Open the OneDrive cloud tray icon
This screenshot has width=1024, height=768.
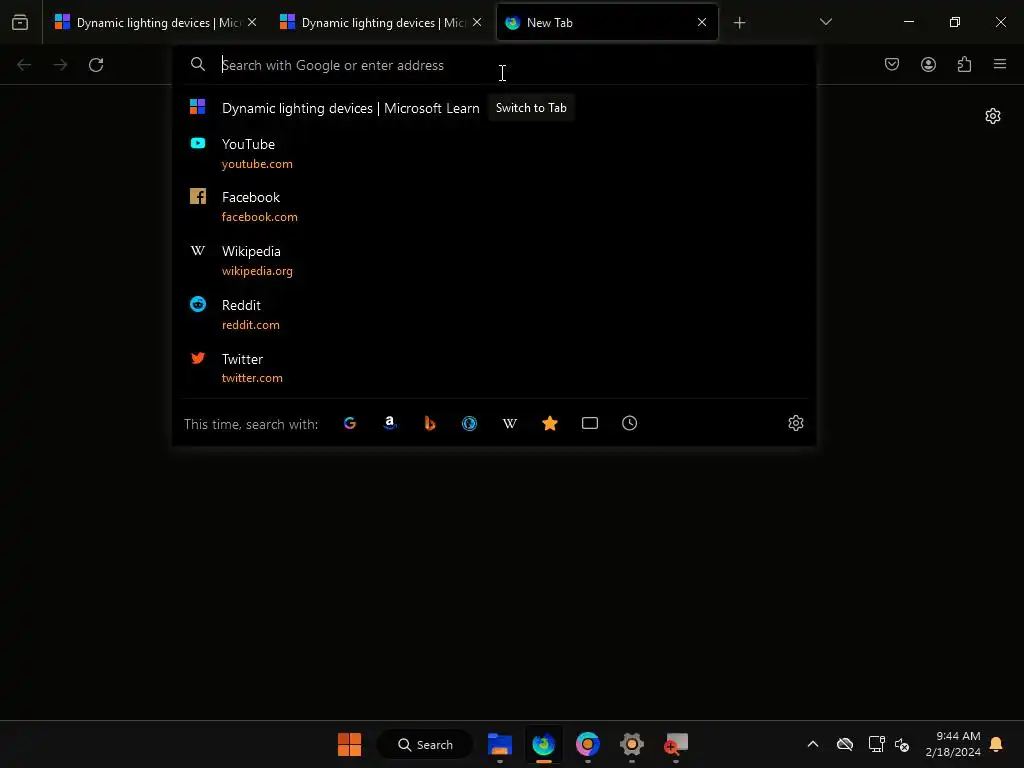tap(844, 744)
